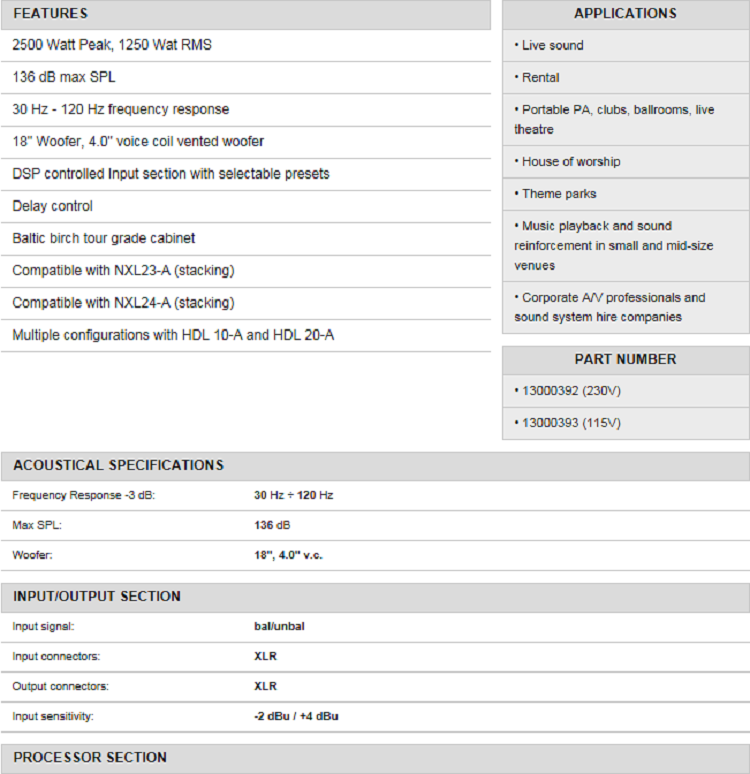
Task: Click the Live sound application item
Action: pyautogui.click(x=552, y=45)
